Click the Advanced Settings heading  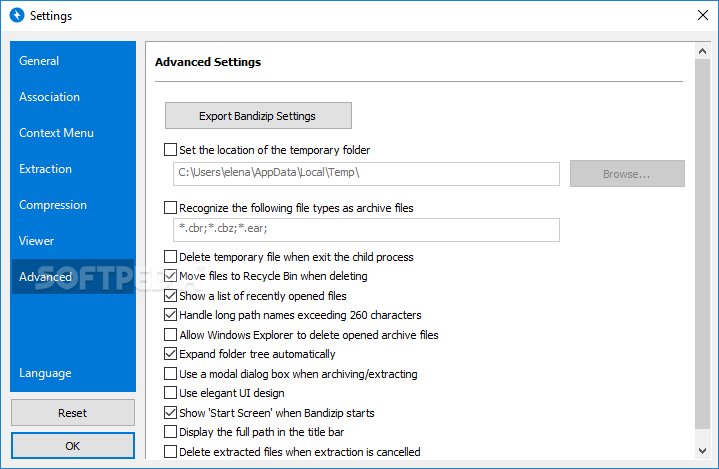pos(208,62)
